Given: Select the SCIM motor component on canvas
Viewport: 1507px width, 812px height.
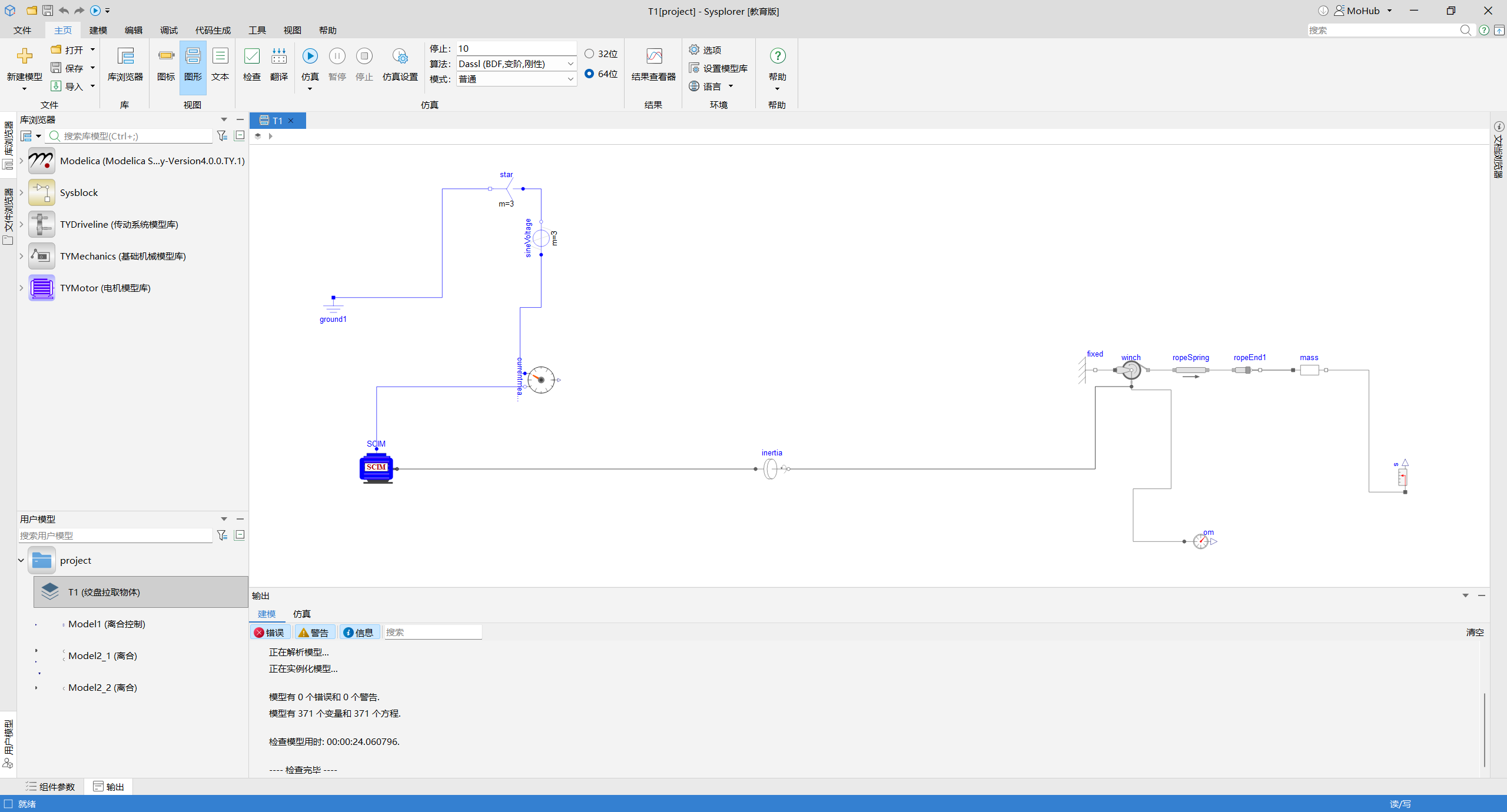Looking at the screenshot, I should pyautogui.click(x=377, y=468).
